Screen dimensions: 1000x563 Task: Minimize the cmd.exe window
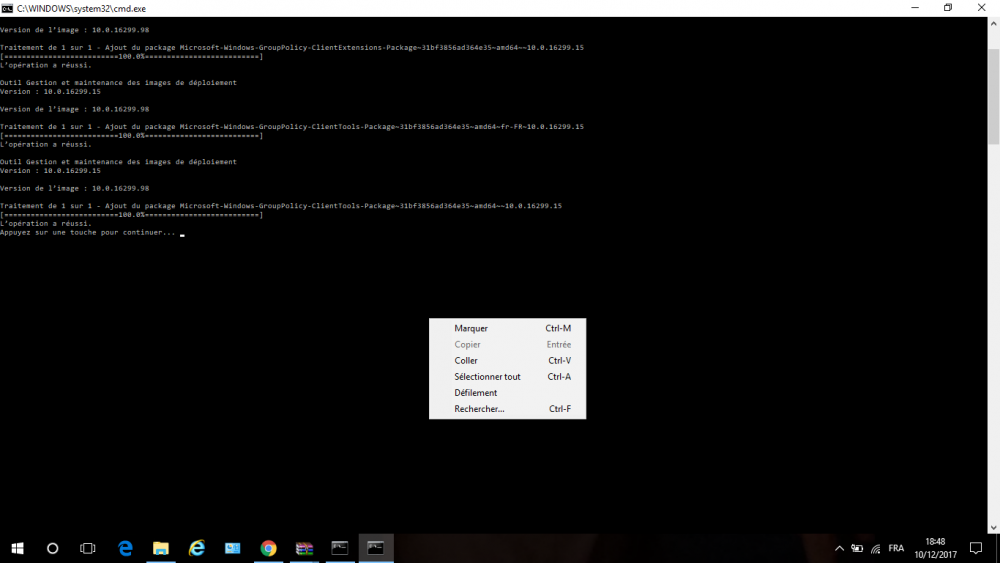coord(915,8)
